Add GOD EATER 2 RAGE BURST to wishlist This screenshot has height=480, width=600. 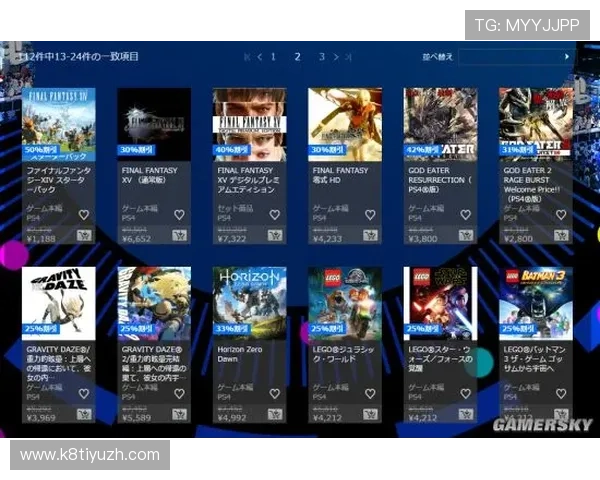(561, 215)
